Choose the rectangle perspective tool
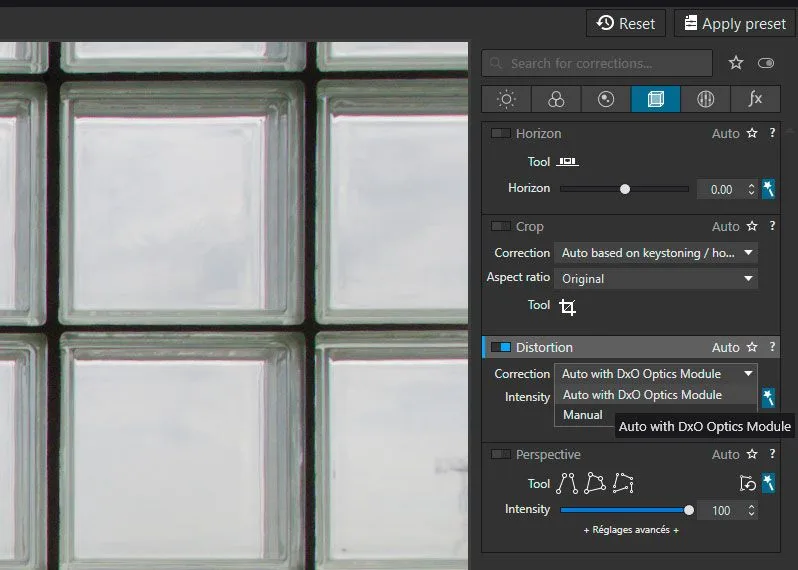 [595, 484]
